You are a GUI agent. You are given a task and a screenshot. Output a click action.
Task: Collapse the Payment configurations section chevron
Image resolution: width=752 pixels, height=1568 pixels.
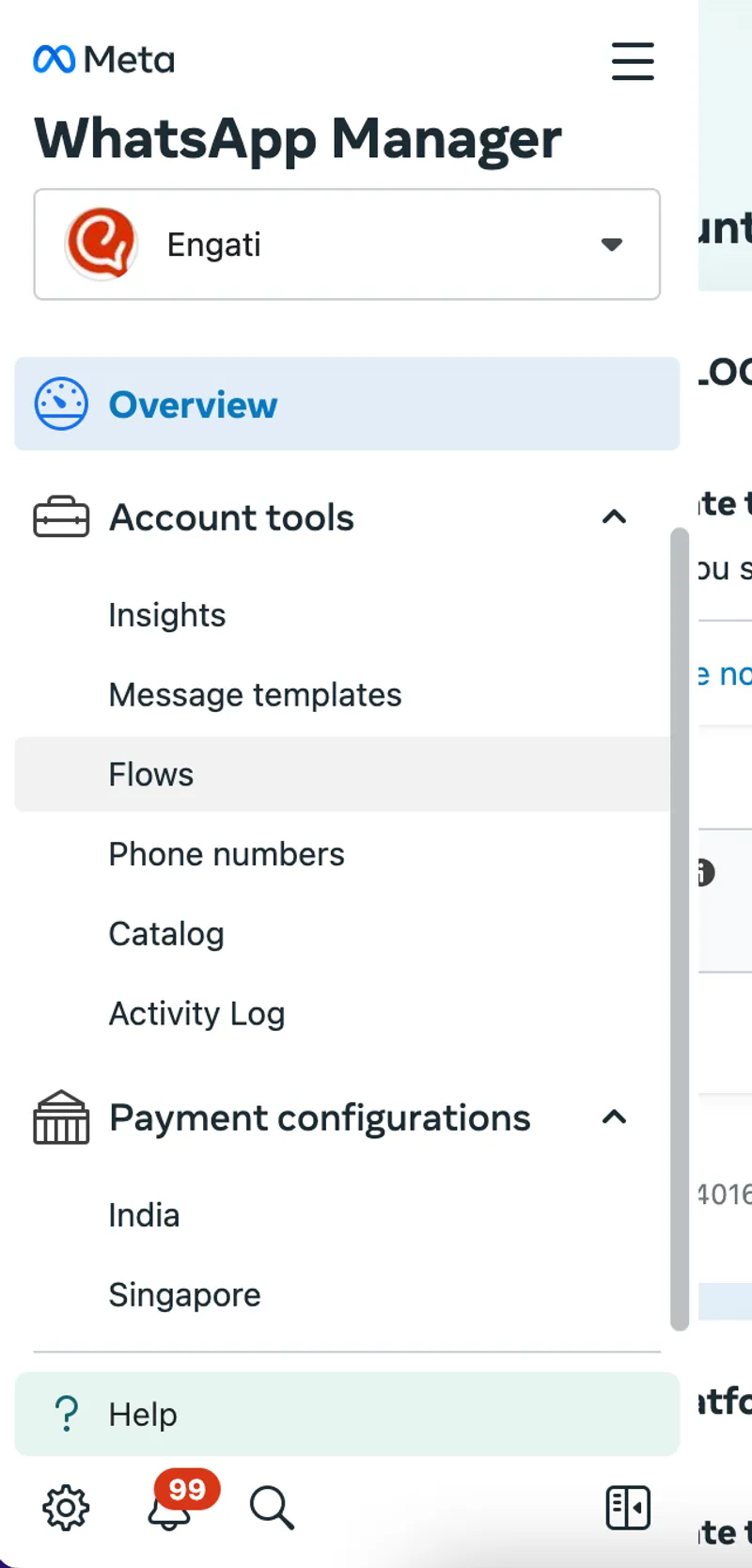614,1117
